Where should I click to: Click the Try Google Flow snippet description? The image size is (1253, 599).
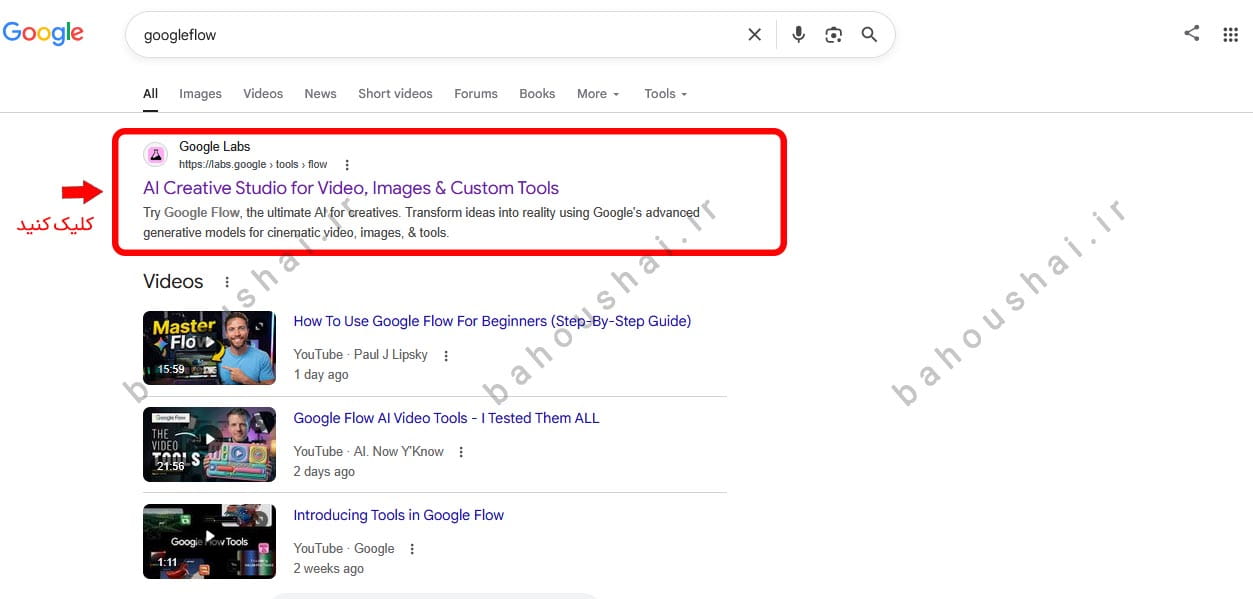coord(421,223)
